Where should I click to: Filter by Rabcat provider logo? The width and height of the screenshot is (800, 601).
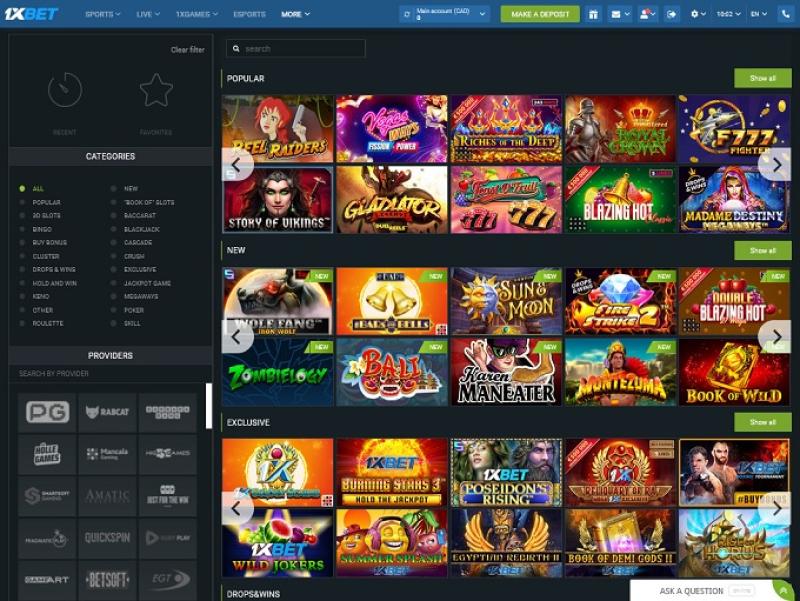(x=107, y=412)
